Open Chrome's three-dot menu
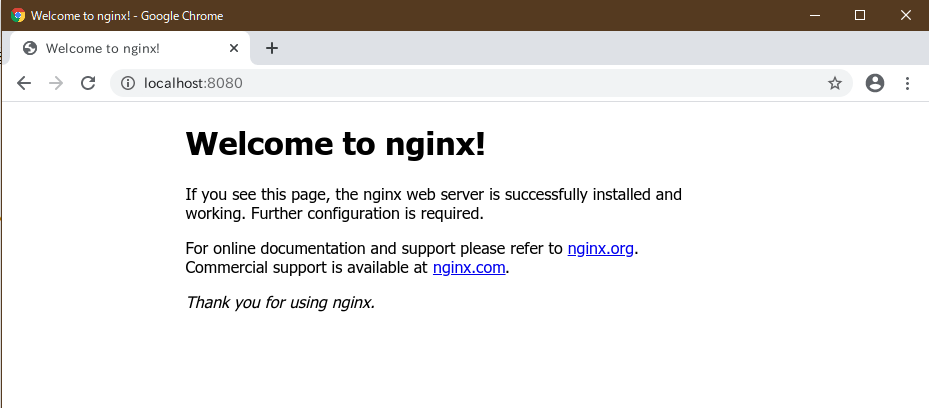 click(x=907, y=83)
